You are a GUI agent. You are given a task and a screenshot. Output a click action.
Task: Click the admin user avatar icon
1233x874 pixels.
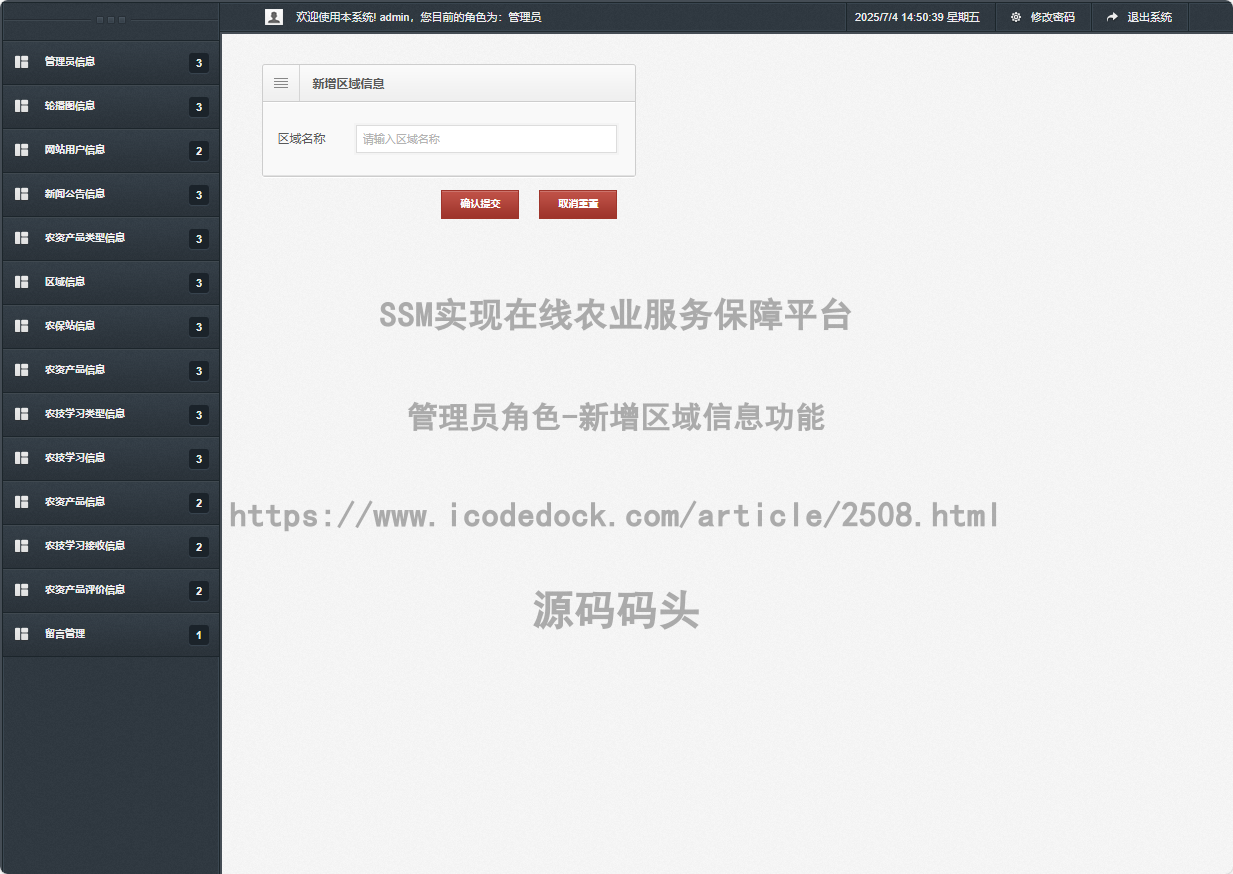pos(273,17)
